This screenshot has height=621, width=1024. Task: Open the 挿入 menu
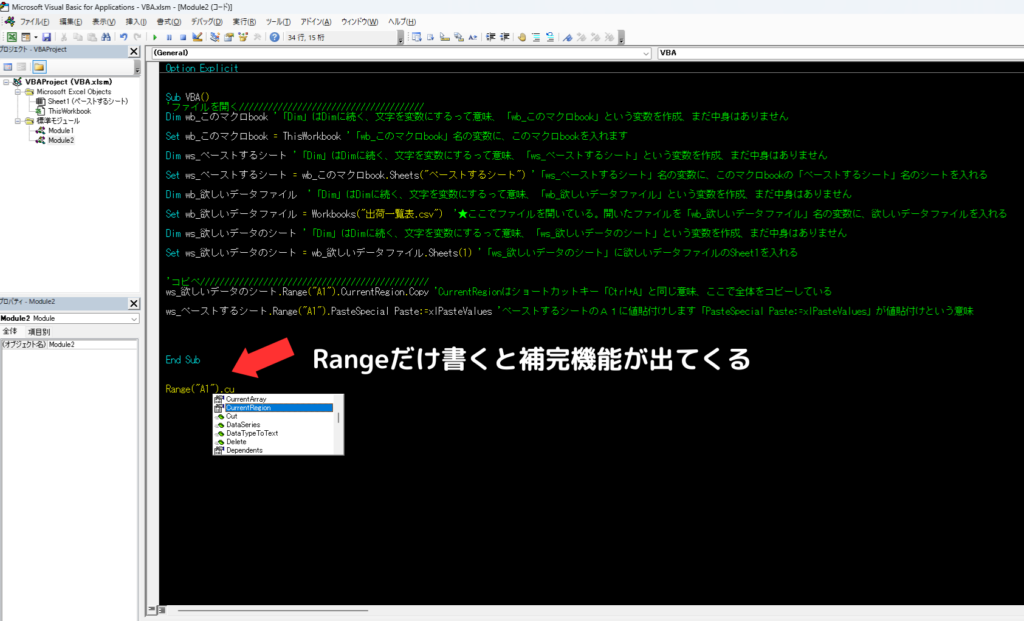point(136,22)
